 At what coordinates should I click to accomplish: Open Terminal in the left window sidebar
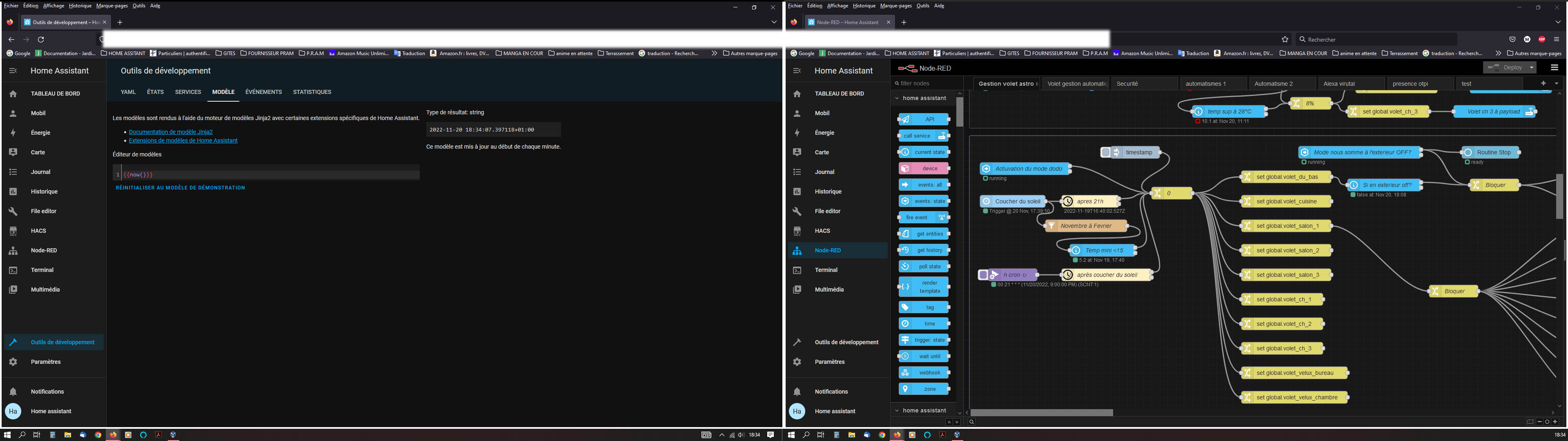[x=53, y=270]
